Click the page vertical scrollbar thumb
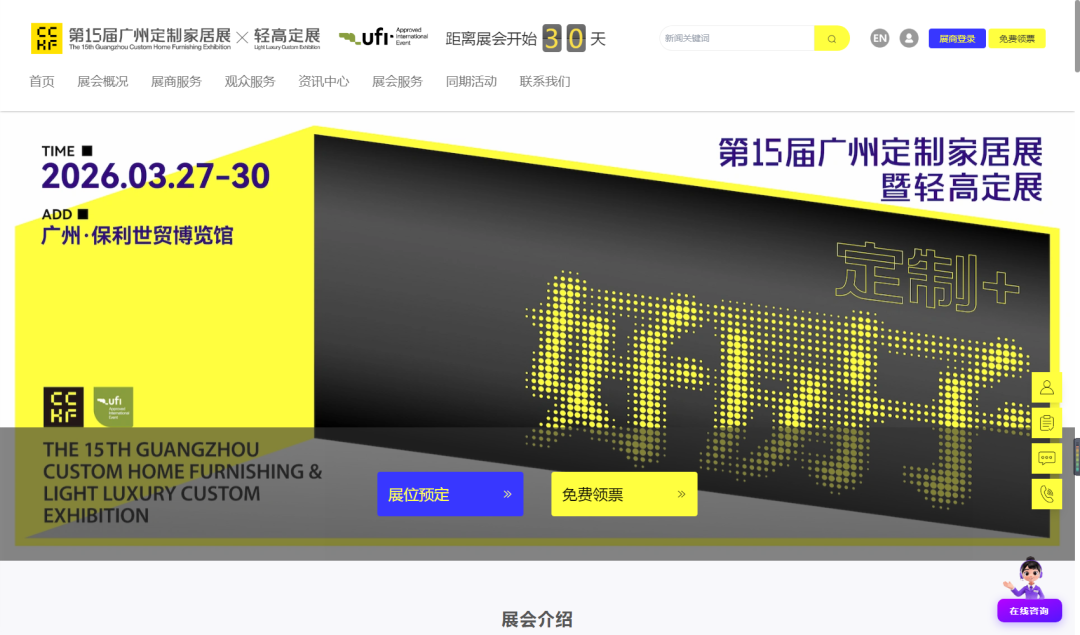The width and height of the screenshot is (1080, 635). pyautogui.click(x=1077, y=36)
